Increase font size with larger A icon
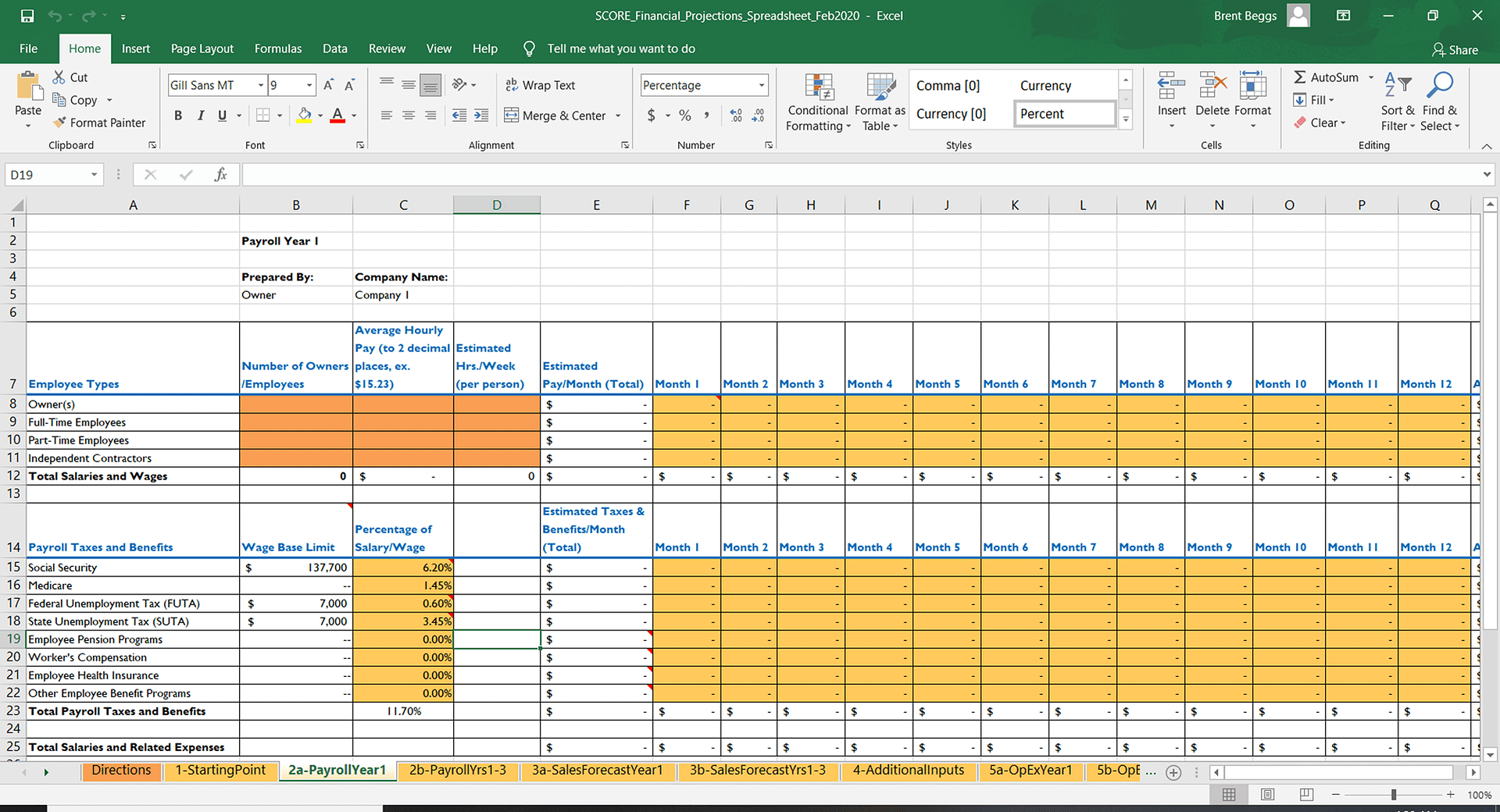Screen dimensions: 1500x812 329,85
